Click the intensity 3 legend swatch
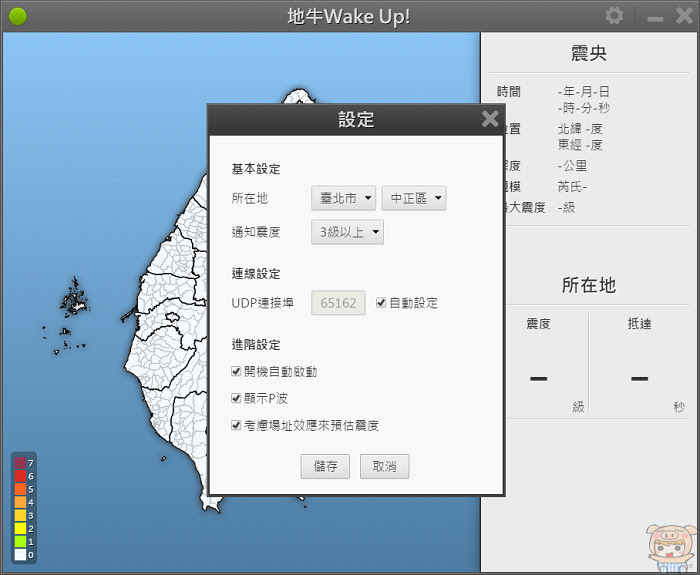This screenshot has width=700, height=575. coord(20,515)
